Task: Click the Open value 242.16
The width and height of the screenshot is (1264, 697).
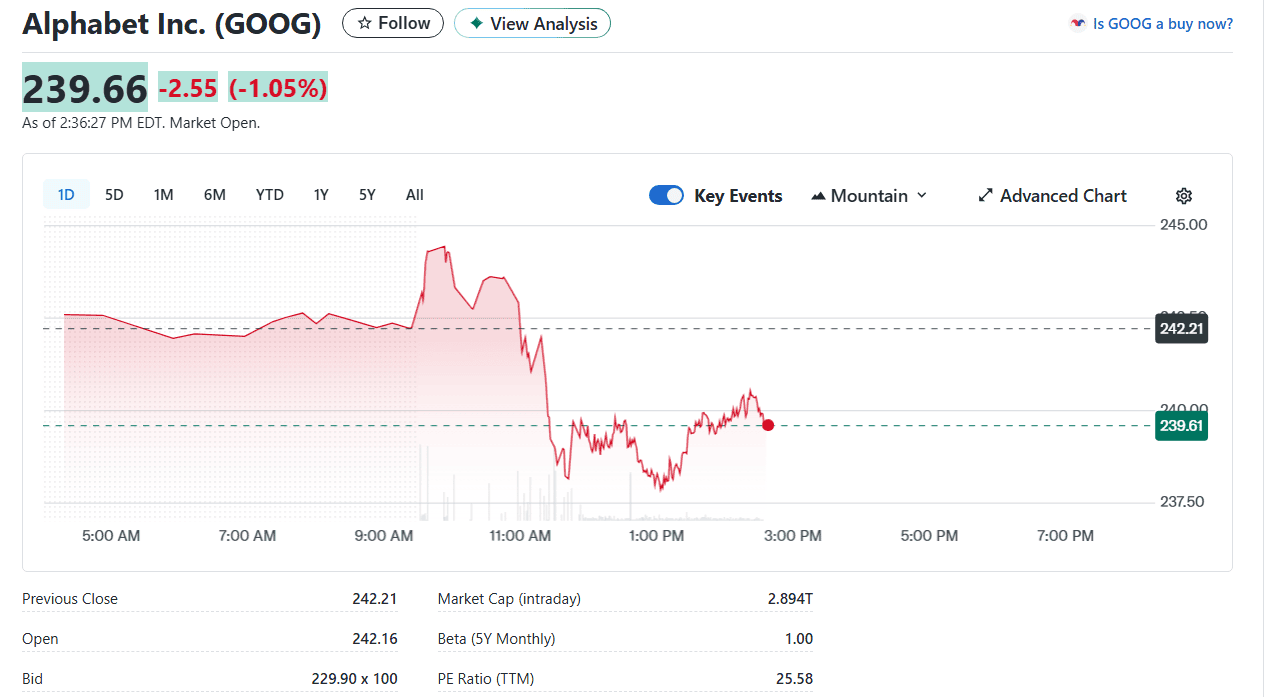Action: 375,639
